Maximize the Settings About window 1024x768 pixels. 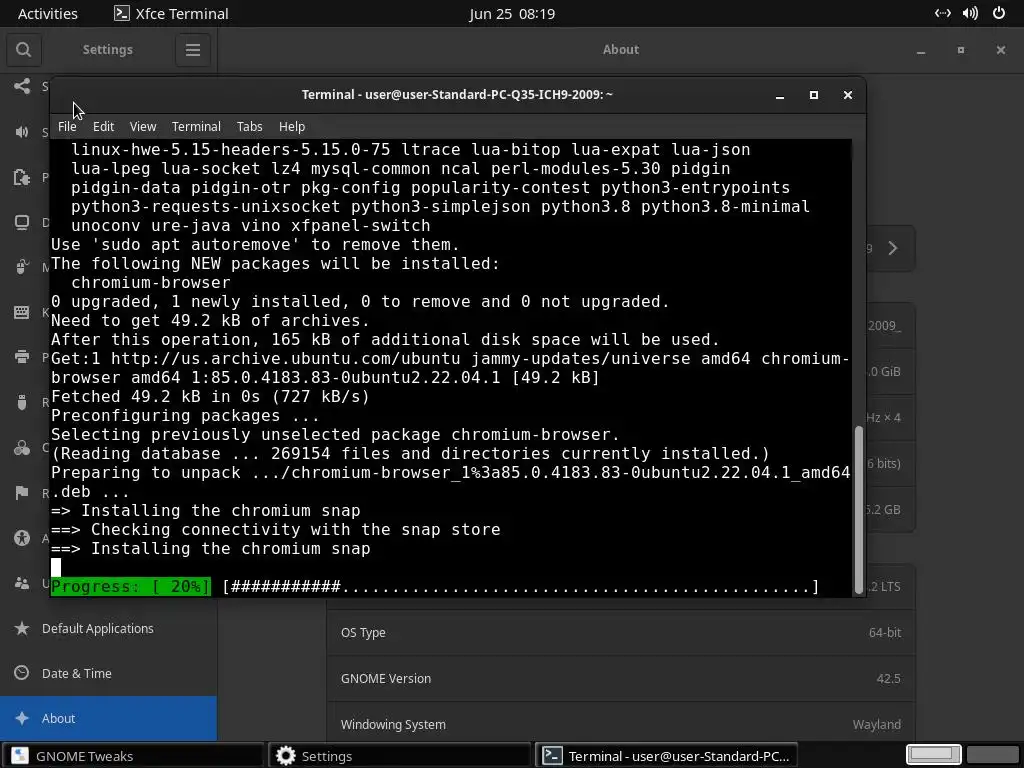click(961, 50)
